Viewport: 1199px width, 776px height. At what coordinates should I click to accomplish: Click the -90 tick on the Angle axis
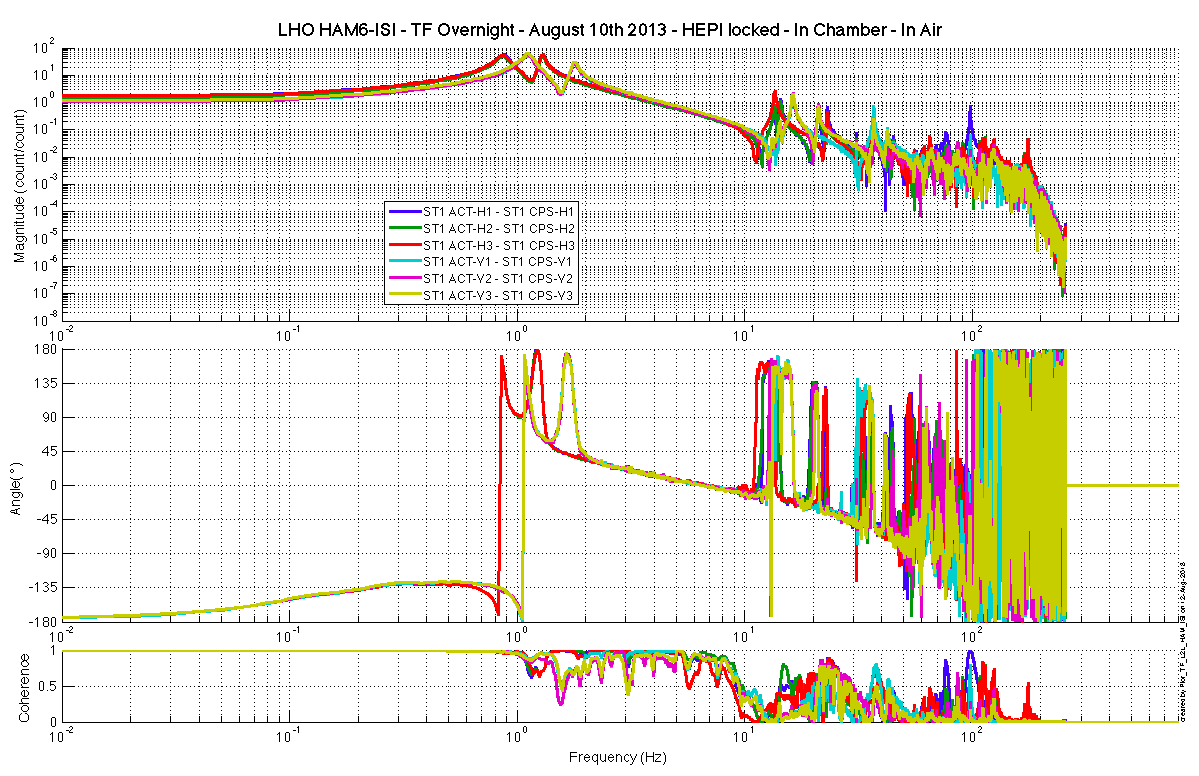[48, 553]
